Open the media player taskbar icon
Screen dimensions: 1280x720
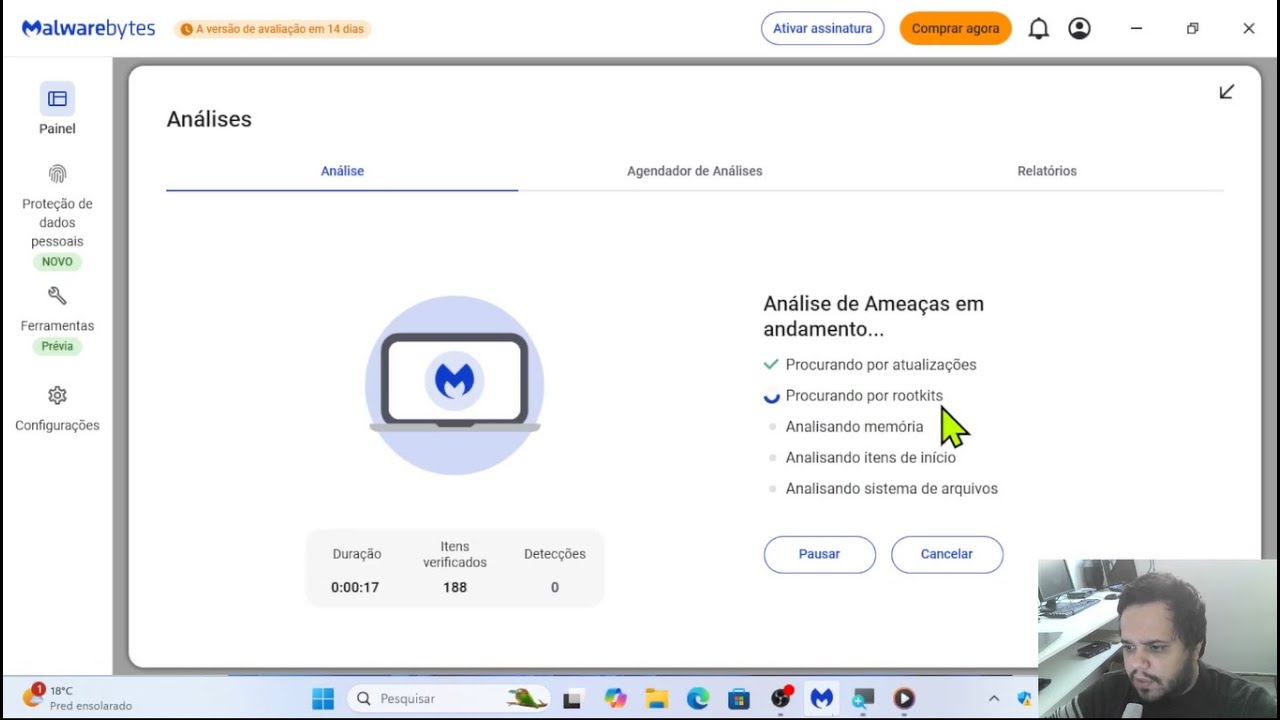click(904, 698)
